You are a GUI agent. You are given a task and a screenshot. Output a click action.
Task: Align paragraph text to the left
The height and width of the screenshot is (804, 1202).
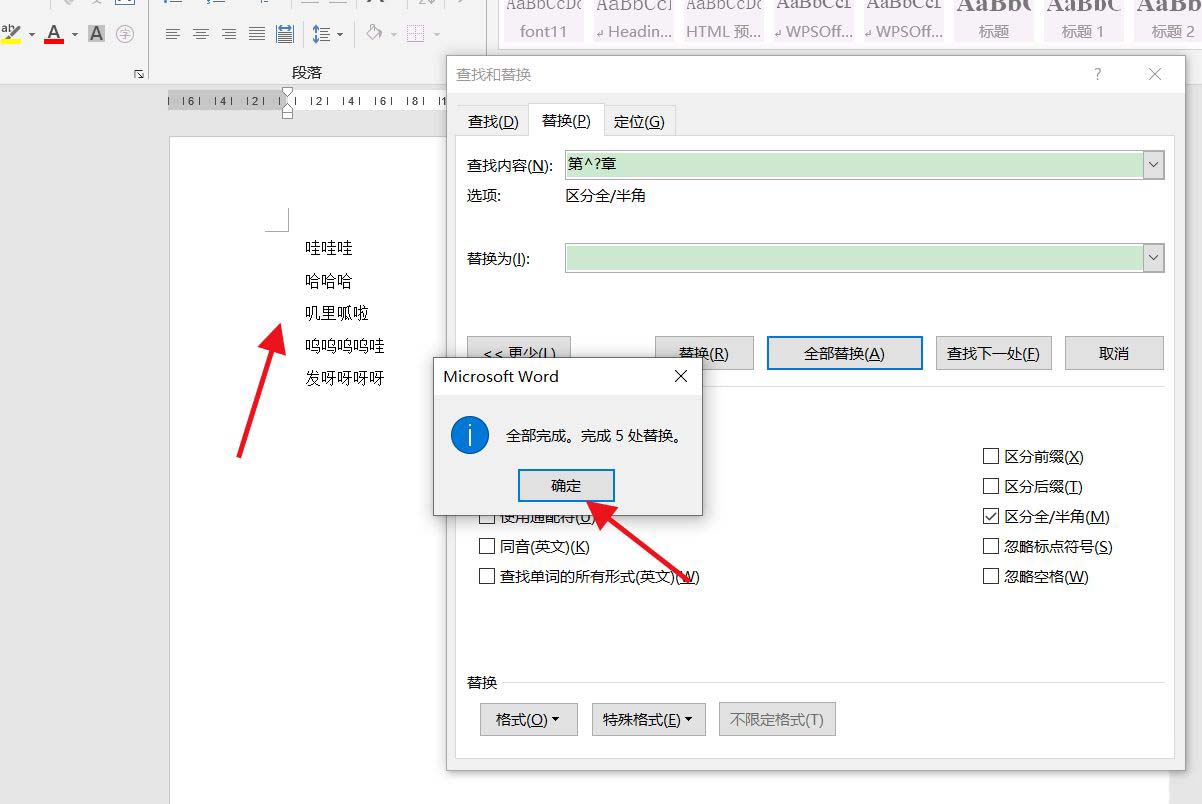click(173, 34)
